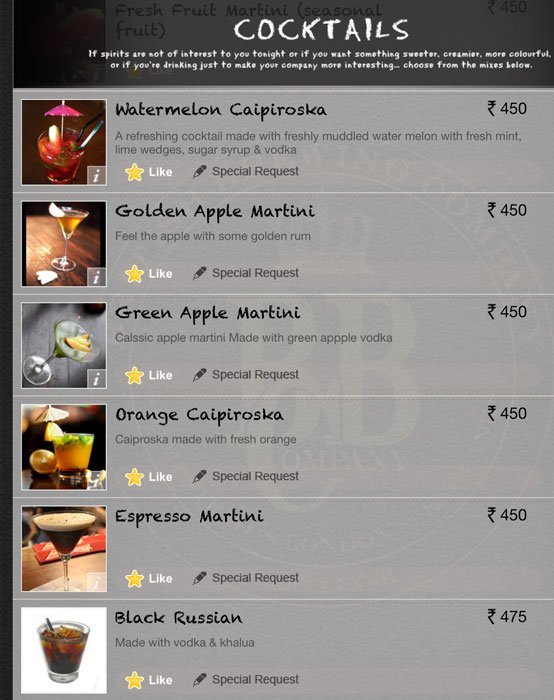Tap info icon on Orange Caipiroska photo
This screenshot has height=700, width=554.
coord(96,480)
